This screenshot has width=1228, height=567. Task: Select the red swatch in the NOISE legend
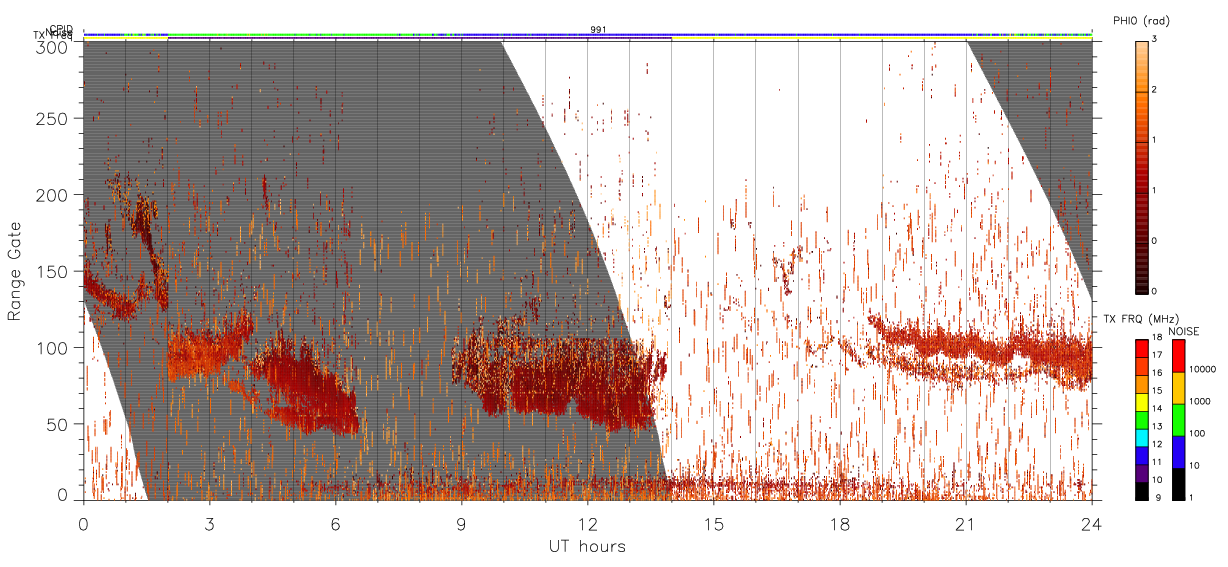(1179, 356)
